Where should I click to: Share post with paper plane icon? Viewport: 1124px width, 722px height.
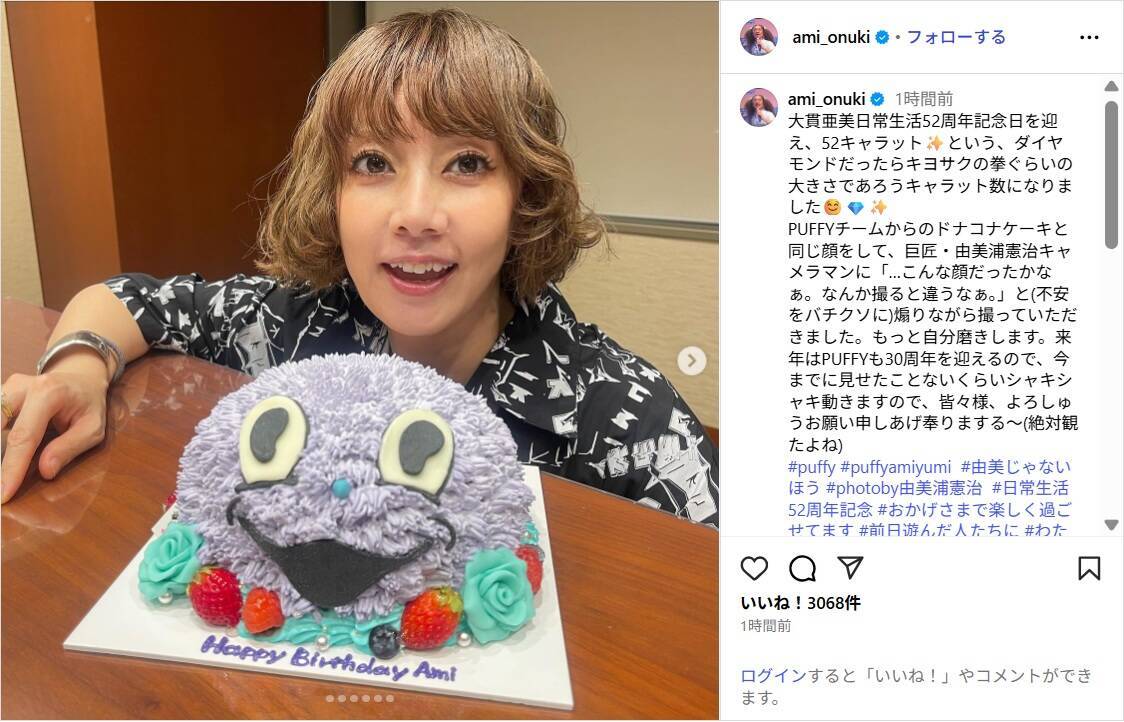point(850,568)
